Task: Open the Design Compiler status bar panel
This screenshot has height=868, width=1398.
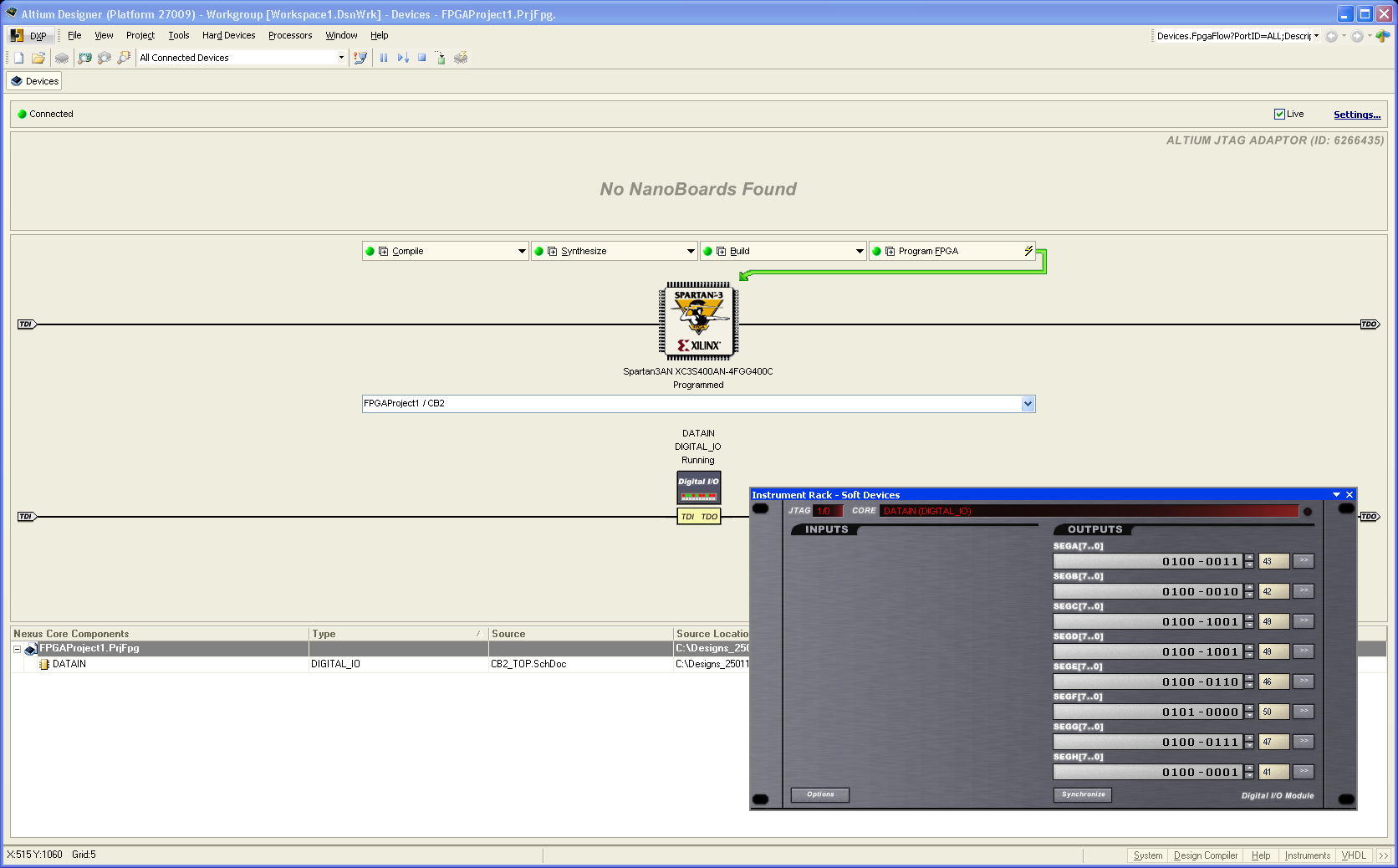Action: tap(1206, 855)
